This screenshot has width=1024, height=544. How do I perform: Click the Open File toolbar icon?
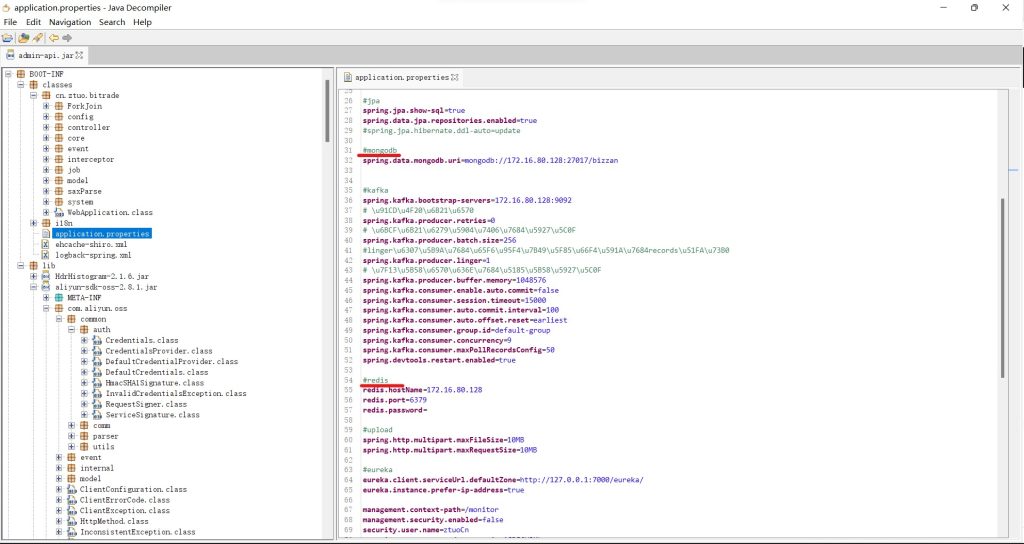click(x=8, y=38)
